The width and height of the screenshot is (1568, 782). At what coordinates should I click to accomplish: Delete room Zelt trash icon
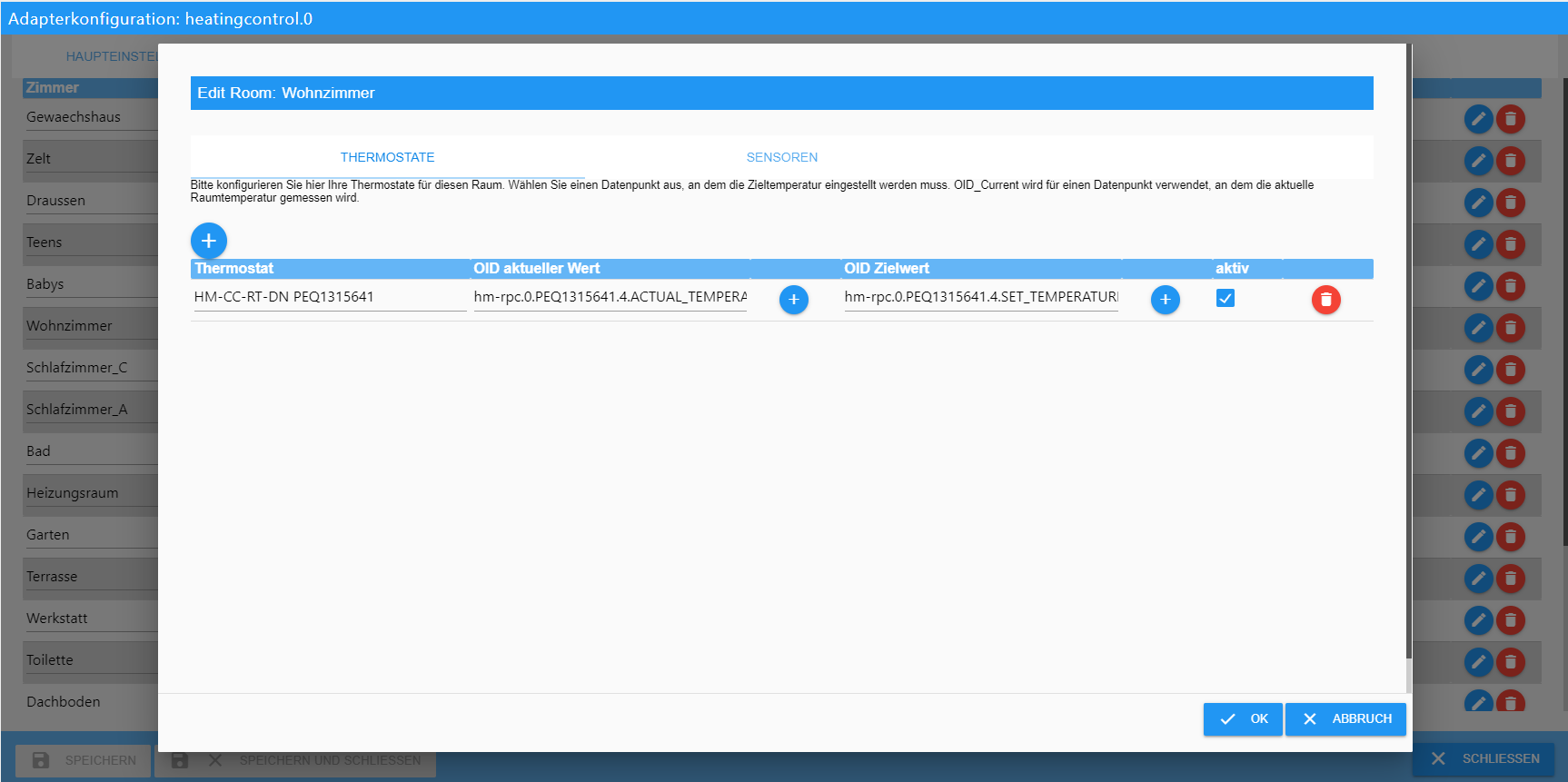click(1511, 161)
